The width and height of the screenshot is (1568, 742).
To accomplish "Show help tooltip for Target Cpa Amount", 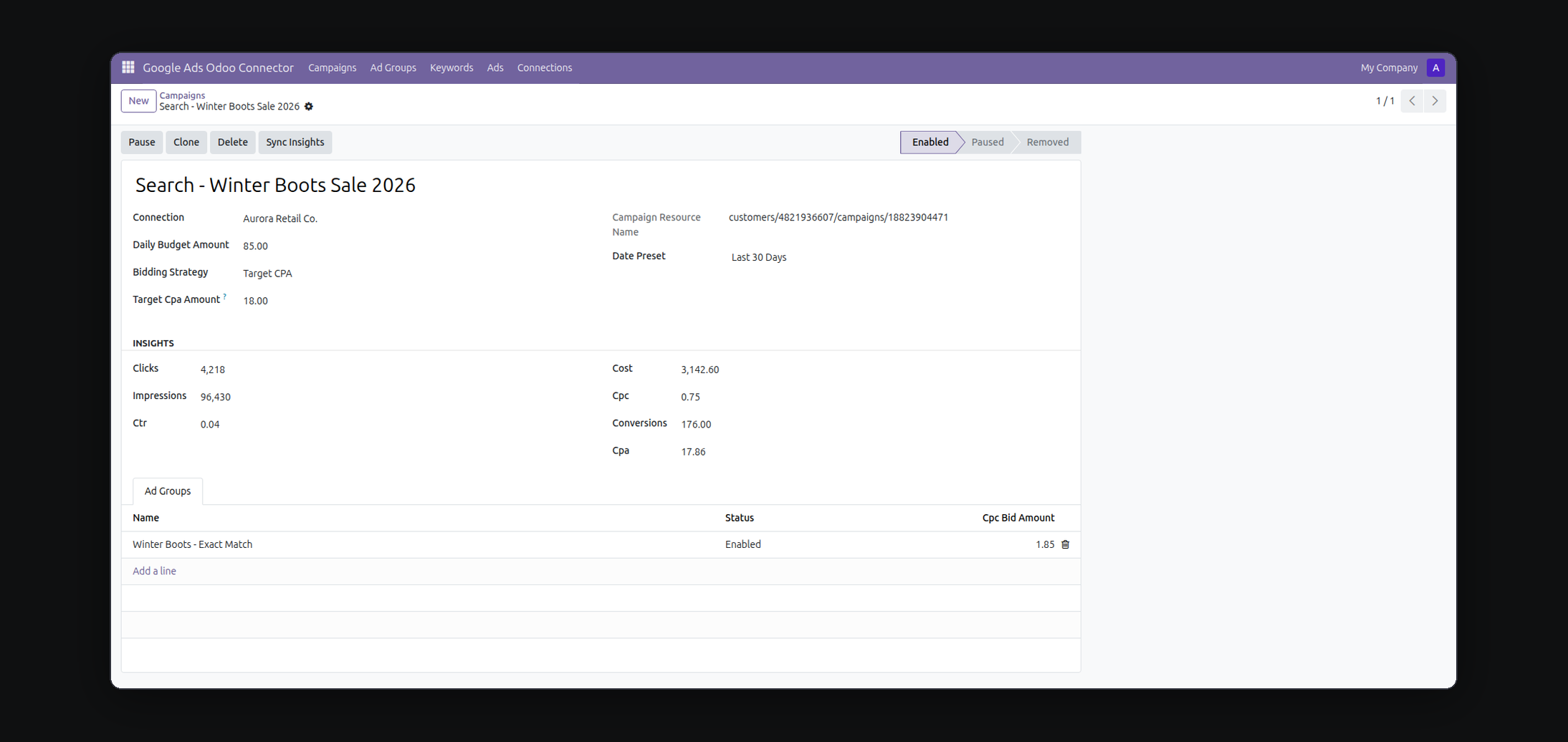I will [224, 296].
